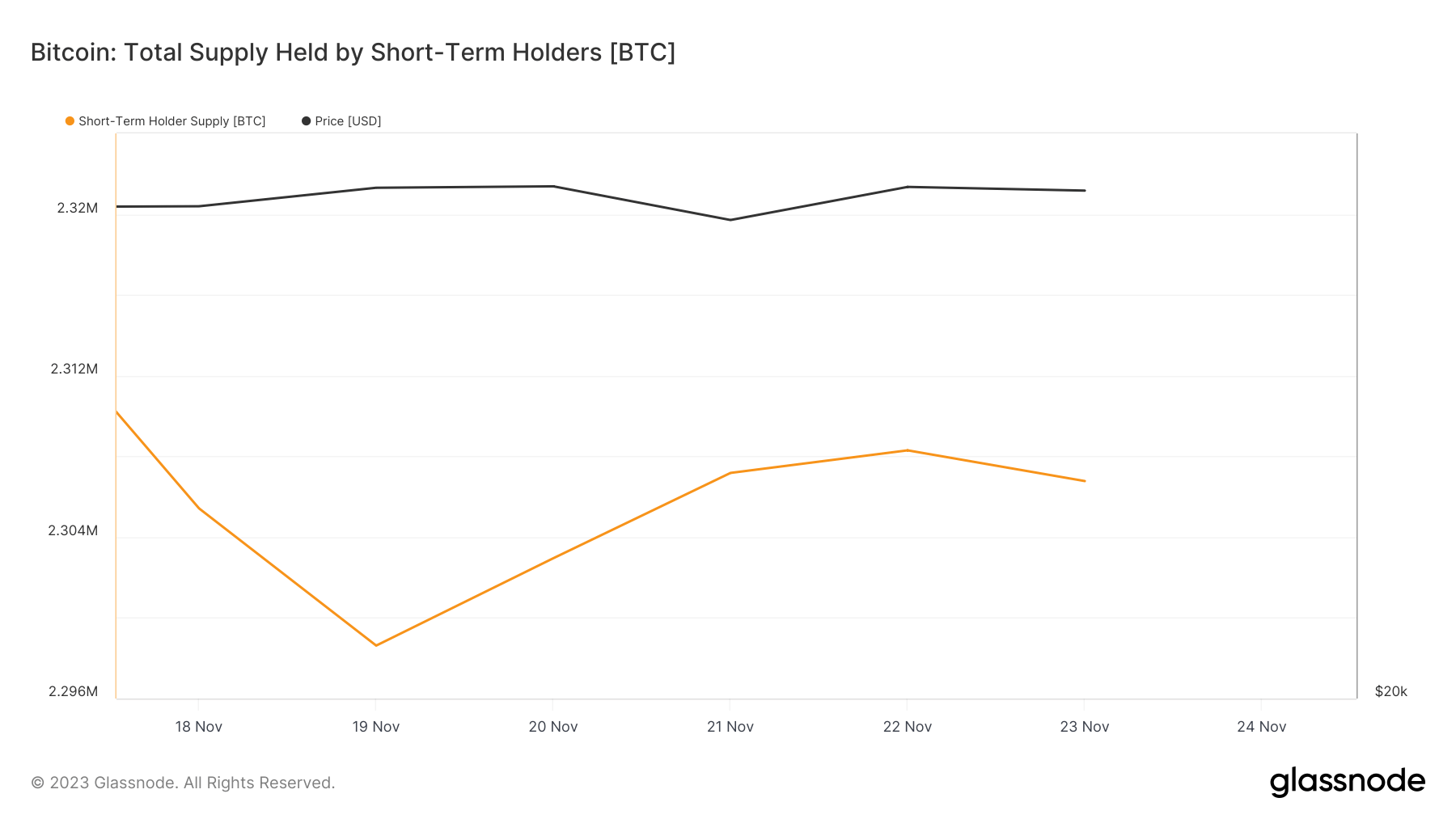Select the 19 Nov x-axis label
The width and height of the screenshot is (1456, 819).
coord(375,727)
